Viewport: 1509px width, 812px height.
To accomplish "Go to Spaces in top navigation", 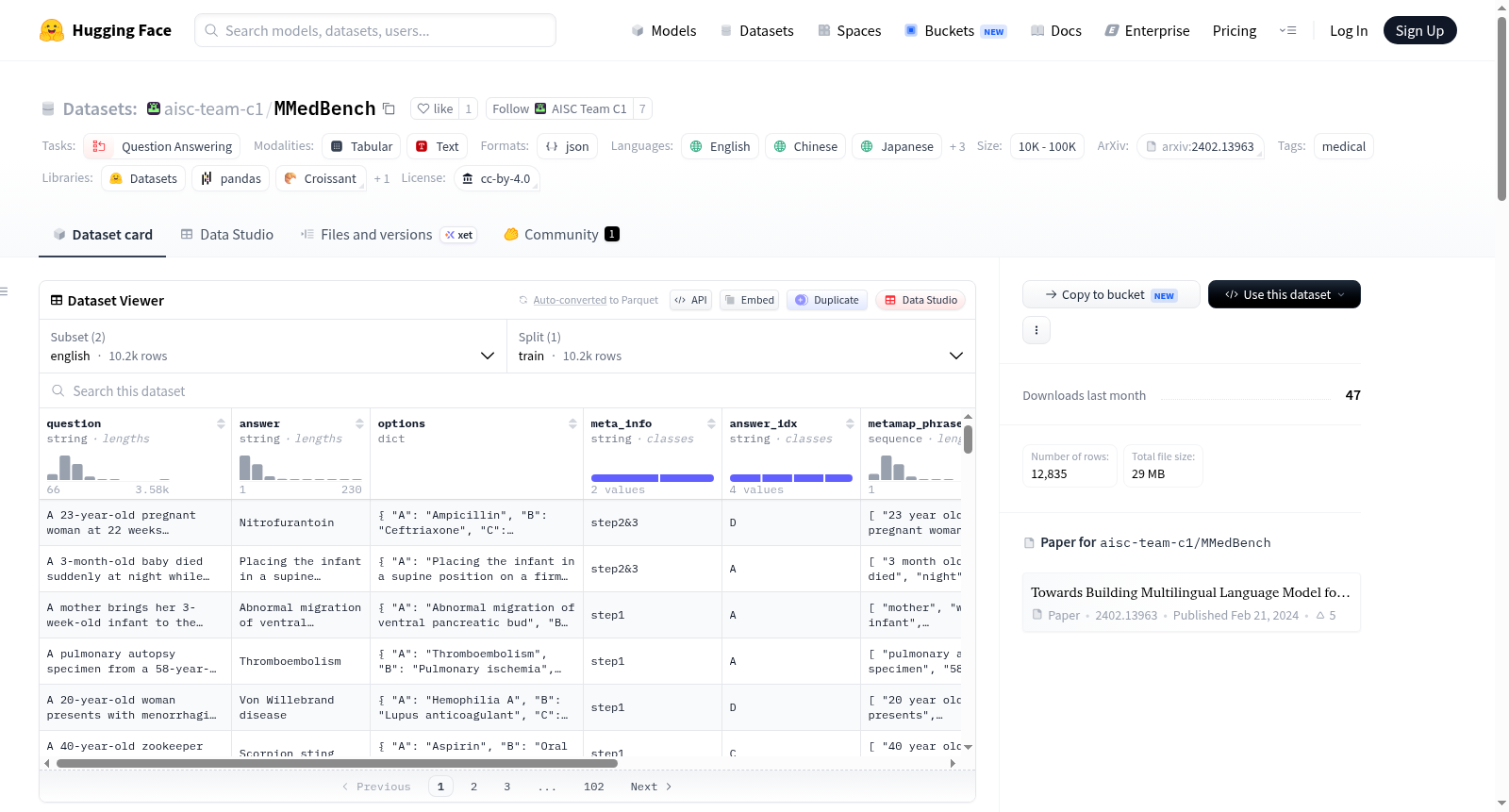I will click(849, 30).
